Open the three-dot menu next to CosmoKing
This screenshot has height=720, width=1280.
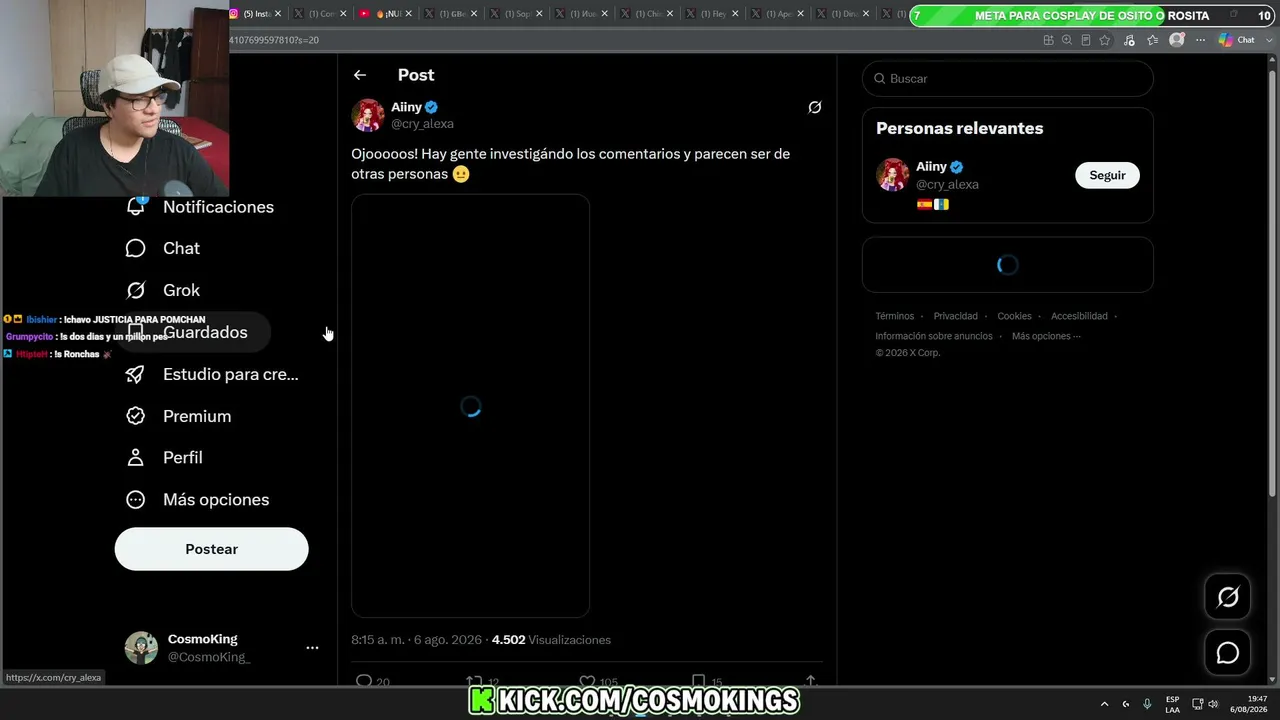pyautogui.click(x=312, y=648)
